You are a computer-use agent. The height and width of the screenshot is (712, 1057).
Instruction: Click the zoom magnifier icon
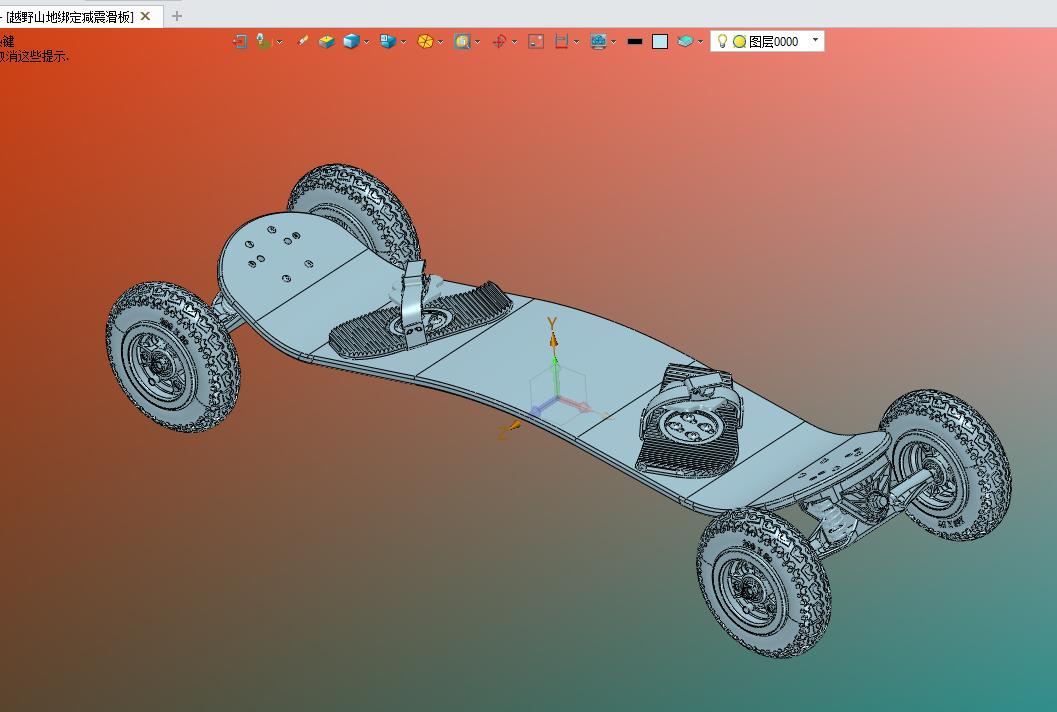point(462,42)
